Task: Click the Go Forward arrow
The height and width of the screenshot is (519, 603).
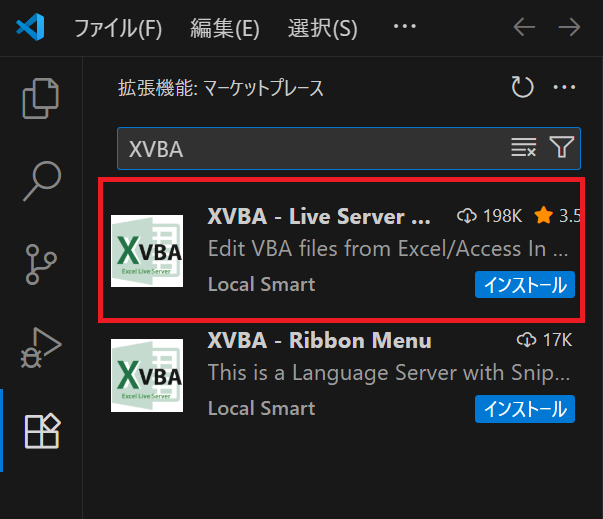Action: (x=570, y=27)
